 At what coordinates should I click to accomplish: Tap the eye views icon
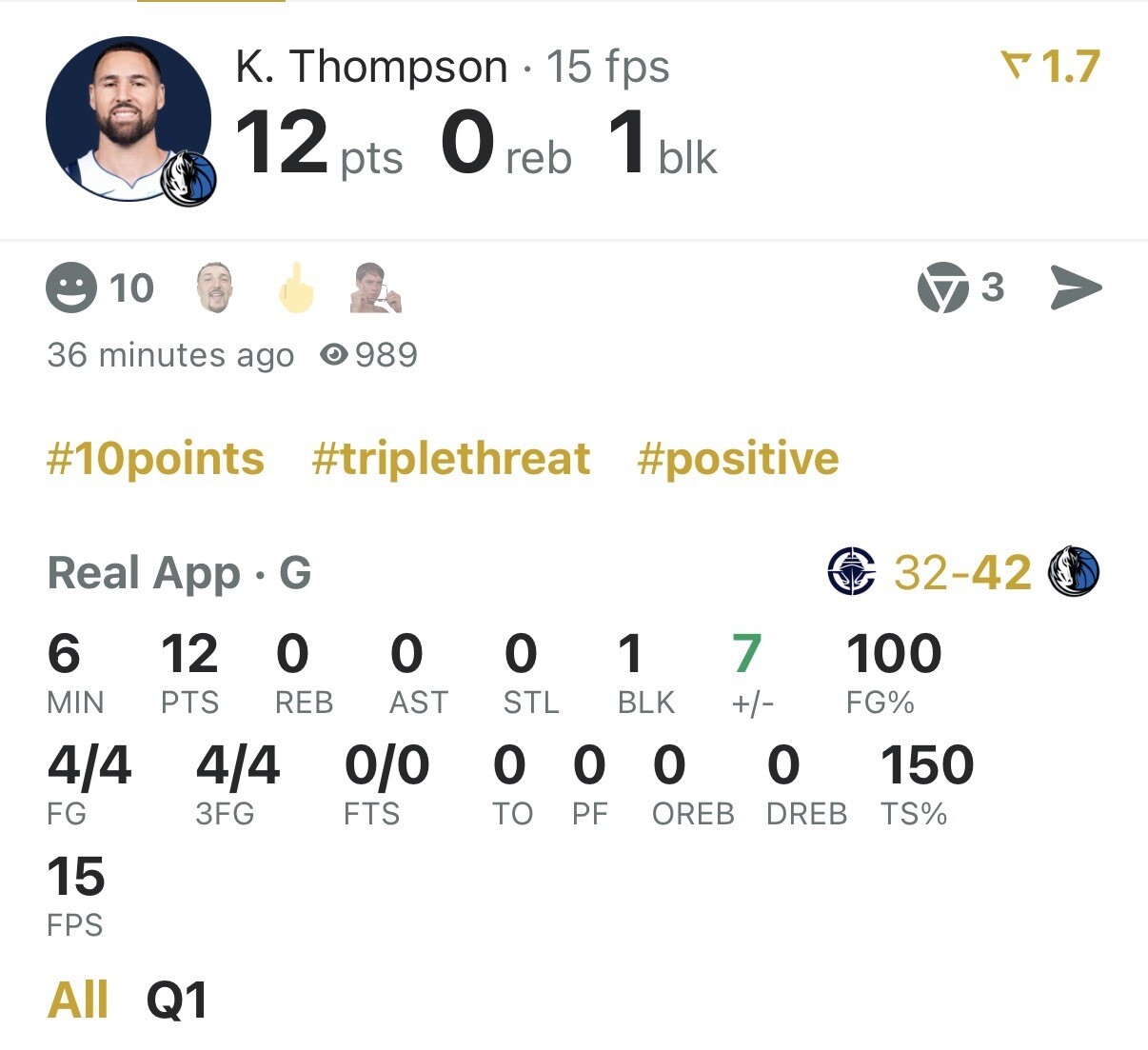(x=333, y=355)
